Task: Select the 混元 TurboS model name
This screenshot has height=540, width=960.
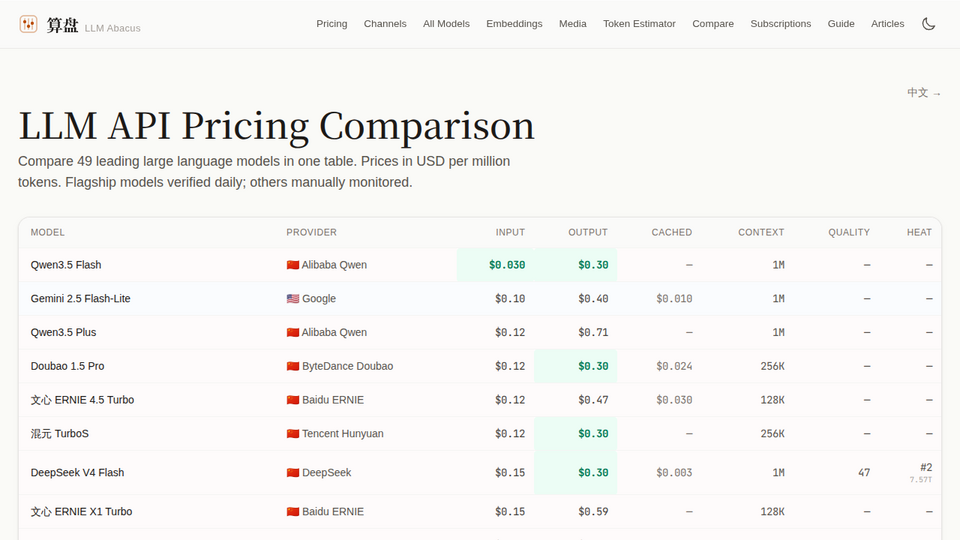Action: [59, 433]
